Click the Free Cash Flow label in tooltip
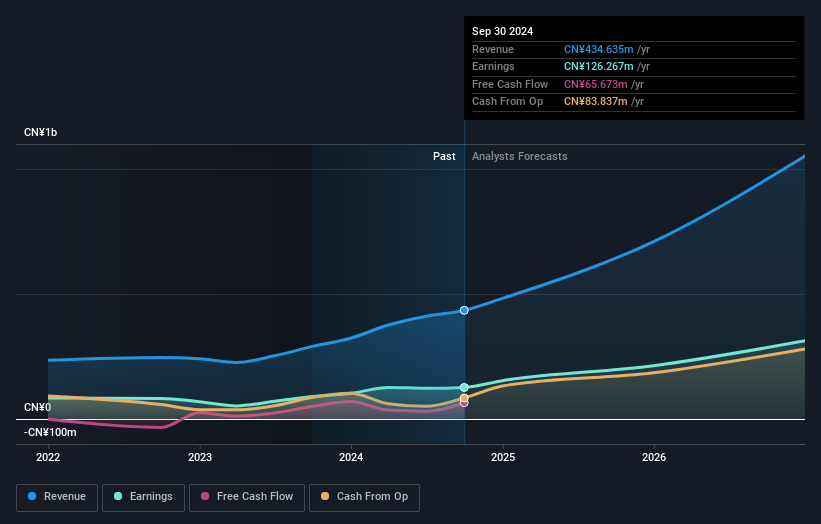 (x=510, y=84)
